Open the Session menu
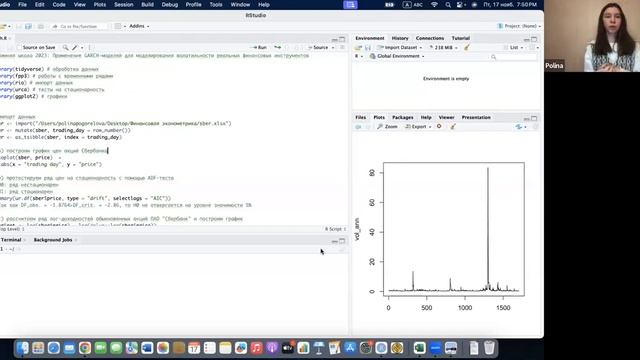Viewport: 640px width, 360px height. (x=124, y=4)
